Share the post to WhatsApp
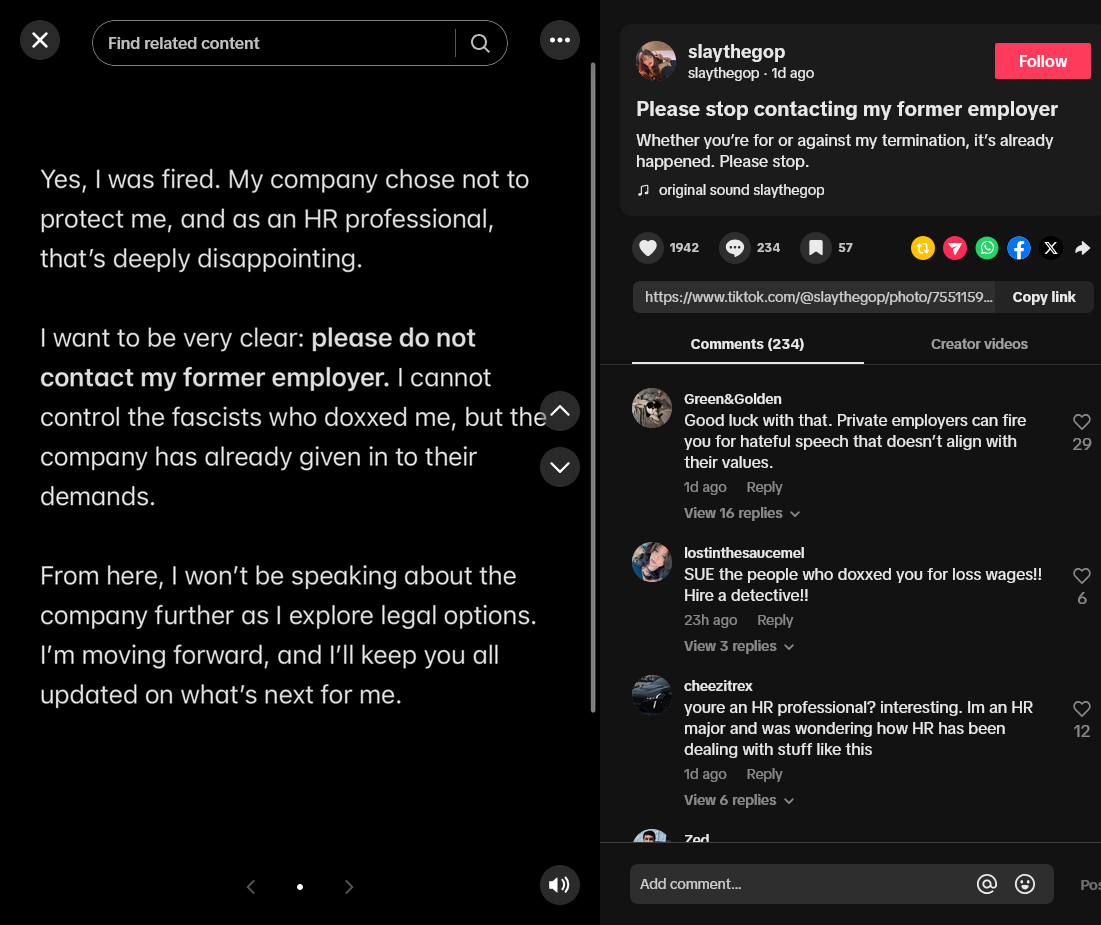 click(x=987, y=248)
